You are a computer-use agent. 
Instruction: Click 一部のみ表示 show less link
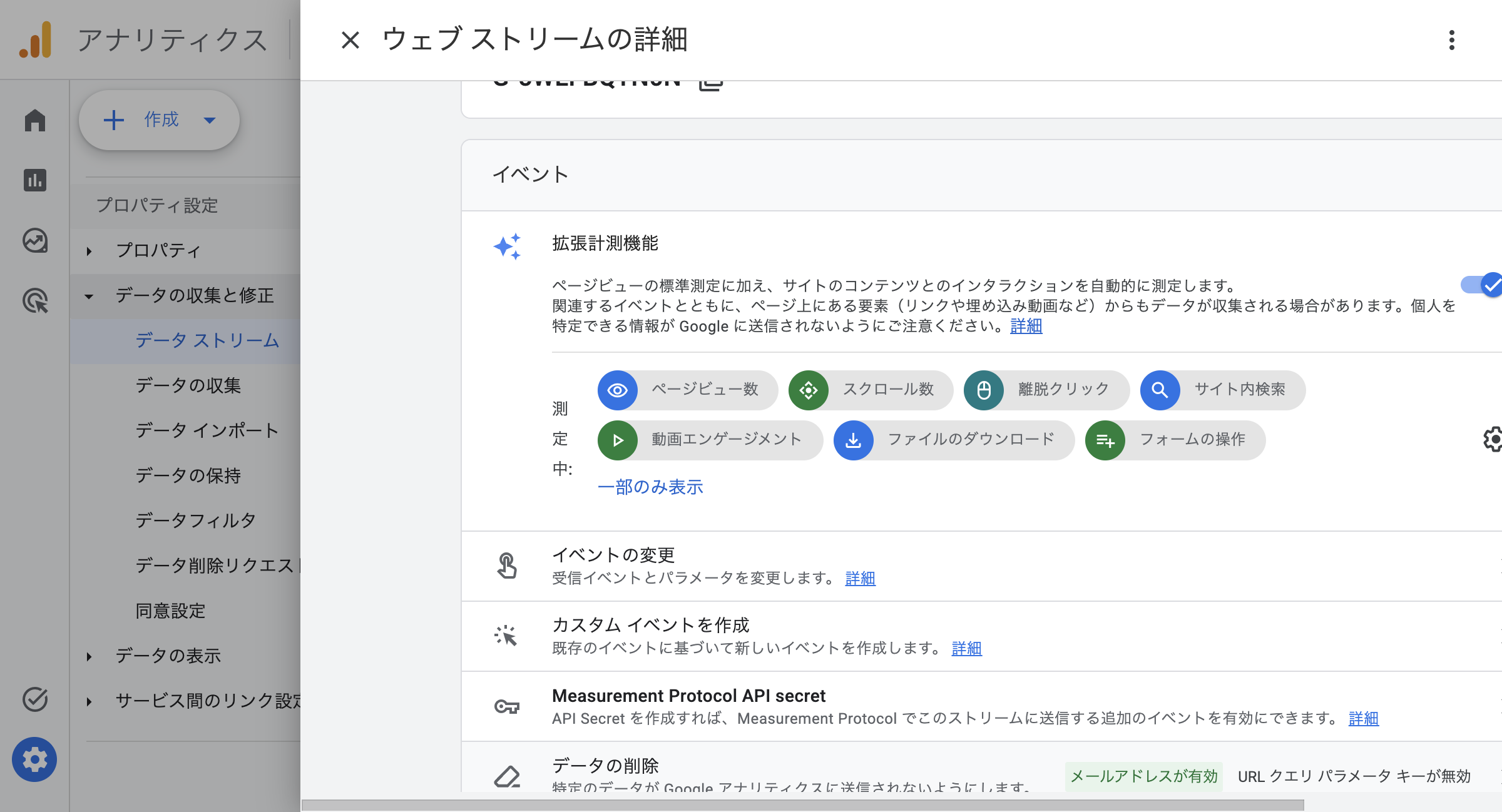(x=650, y=487)
